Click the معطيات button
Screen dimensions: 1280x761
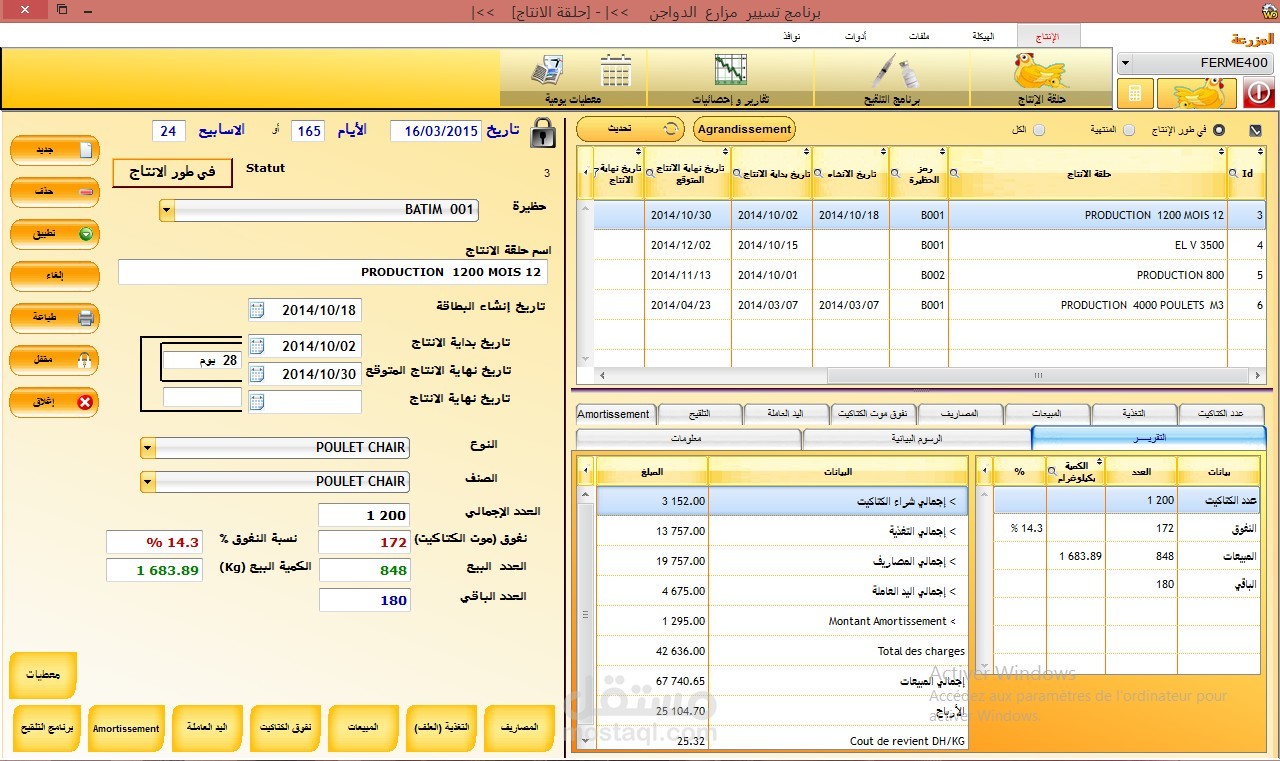tap(43, 675)
